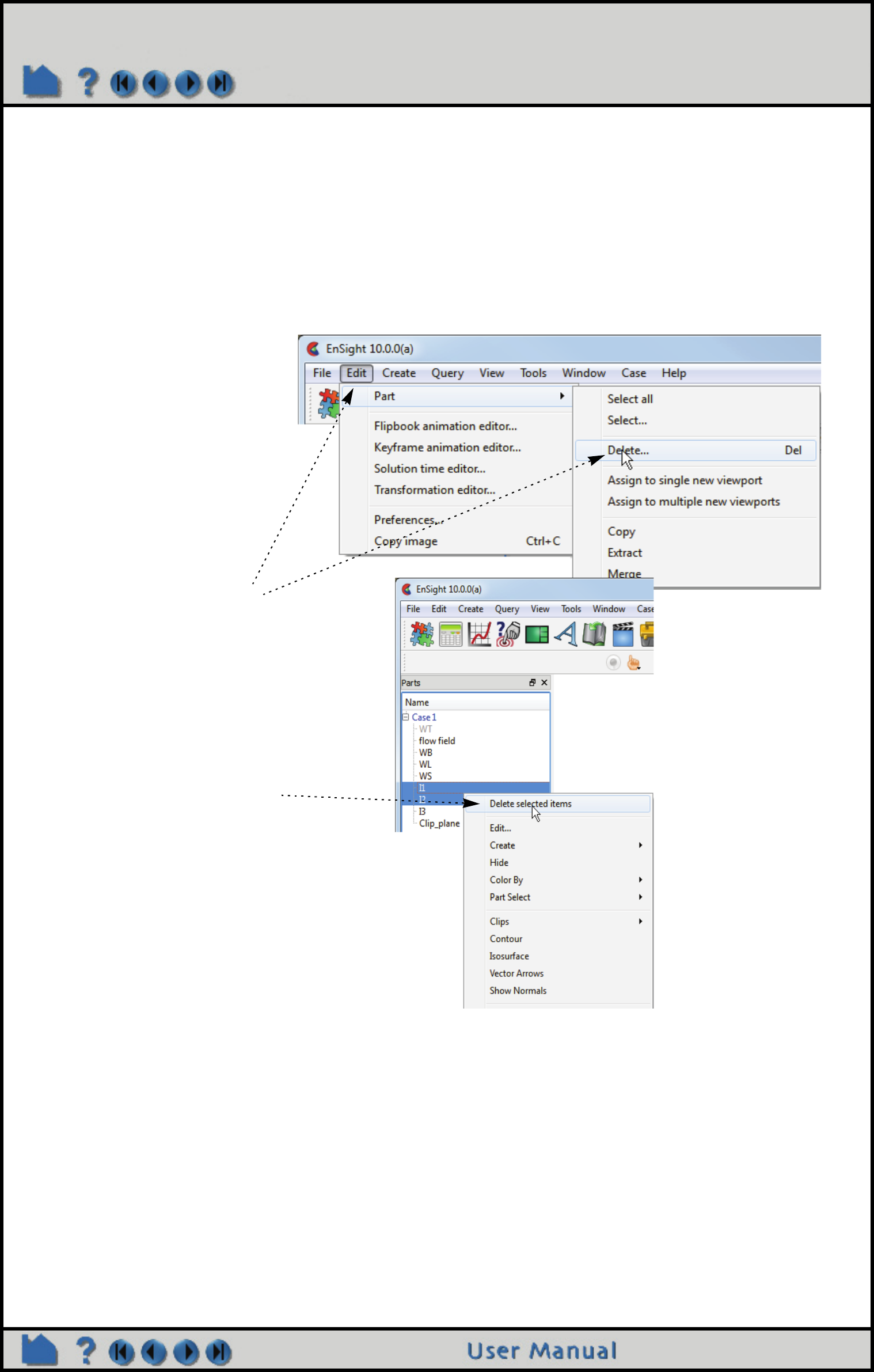This screenshot has width=874, height=1372.
Task: Choose Assign to single new viewport
Action: 685,480
